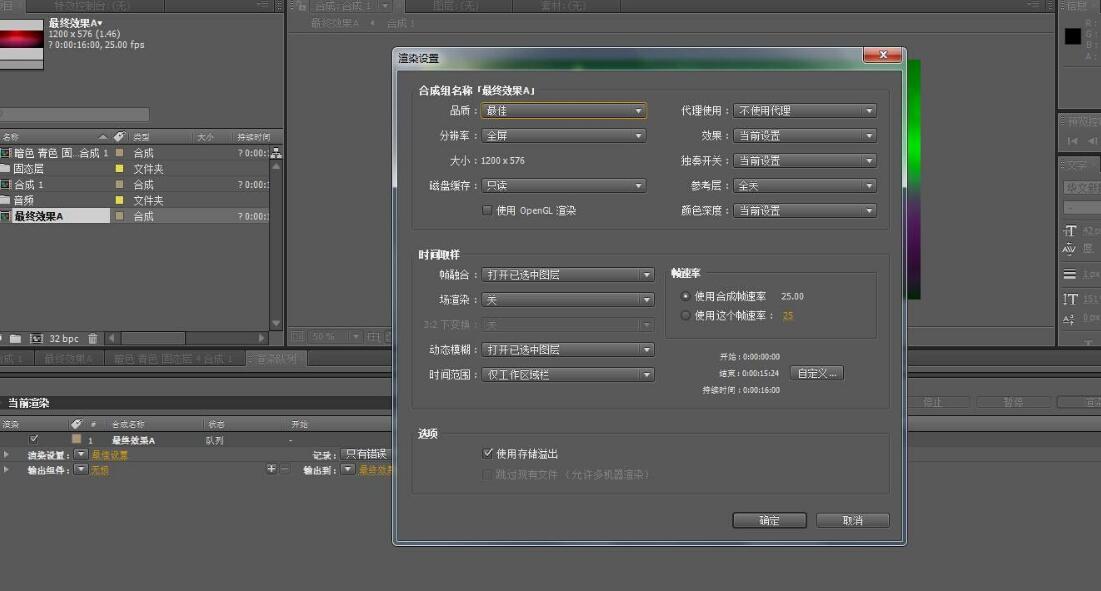Click the plus icon to add output module
1101x591 pixels.
point(271,469)
